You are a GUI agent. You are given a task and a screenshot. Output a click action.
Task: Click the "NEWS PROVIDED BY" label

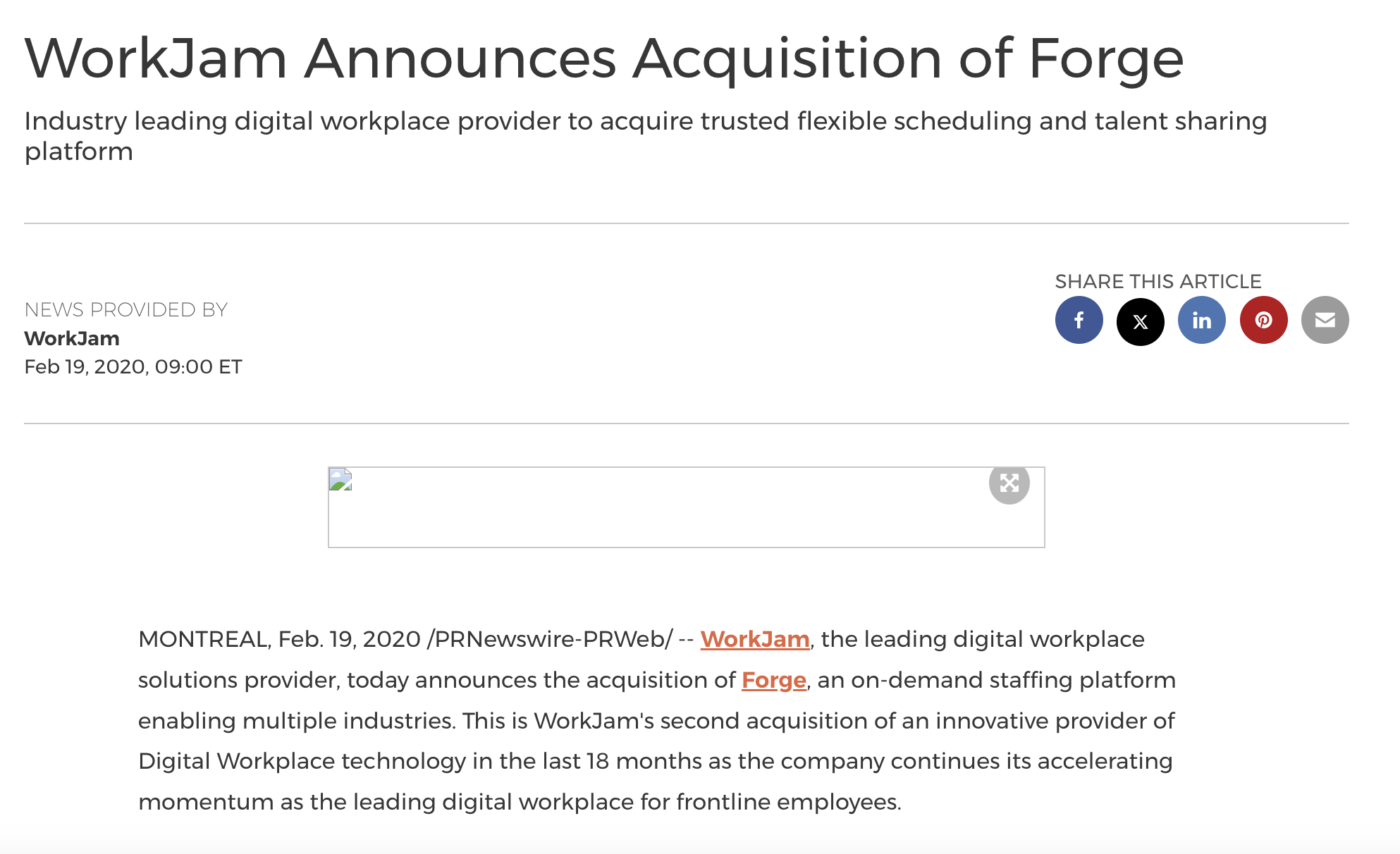click(125, 310)
